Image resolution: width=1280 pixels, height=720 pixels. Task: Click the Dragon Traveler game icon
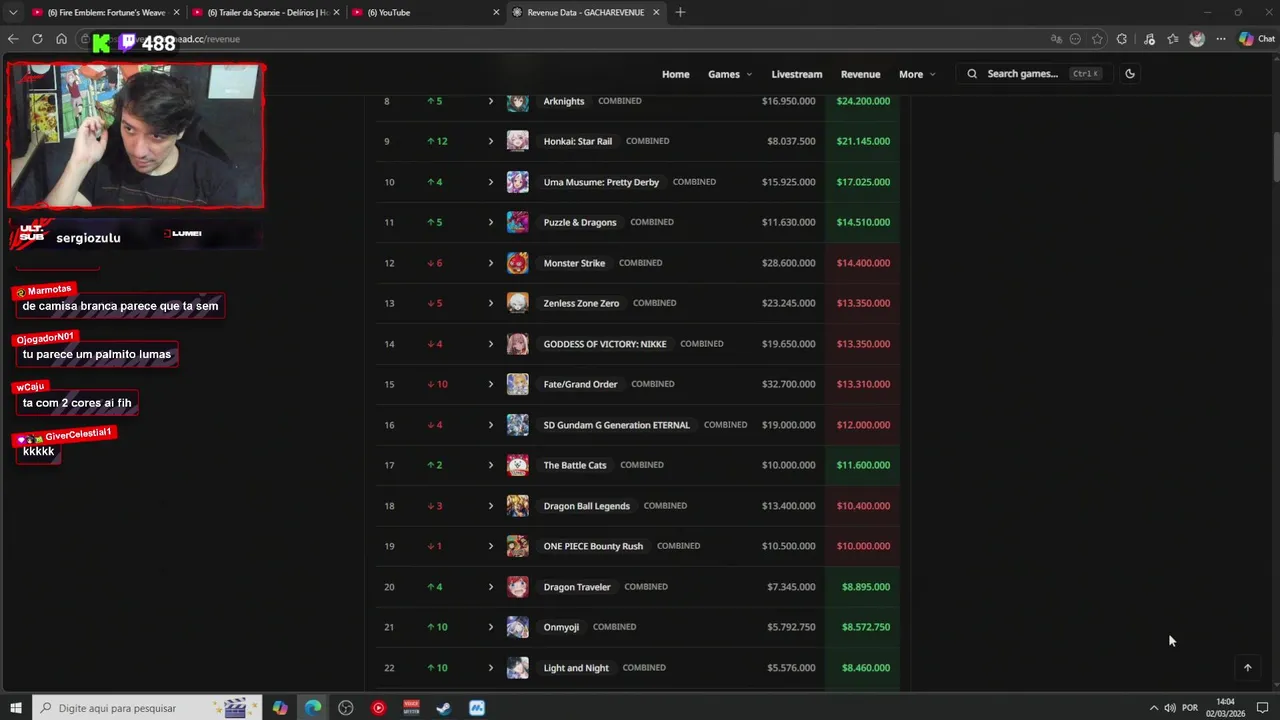click(517, 587)
